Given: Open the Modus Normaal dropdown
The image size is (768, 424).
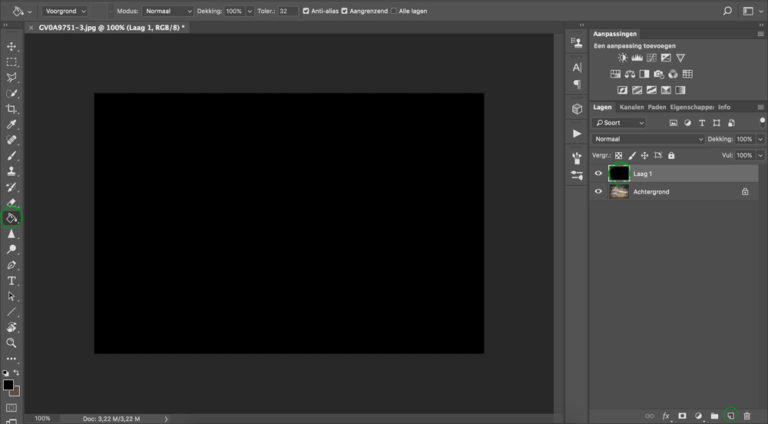Looking at the screenshot, I should coord(168,11).
